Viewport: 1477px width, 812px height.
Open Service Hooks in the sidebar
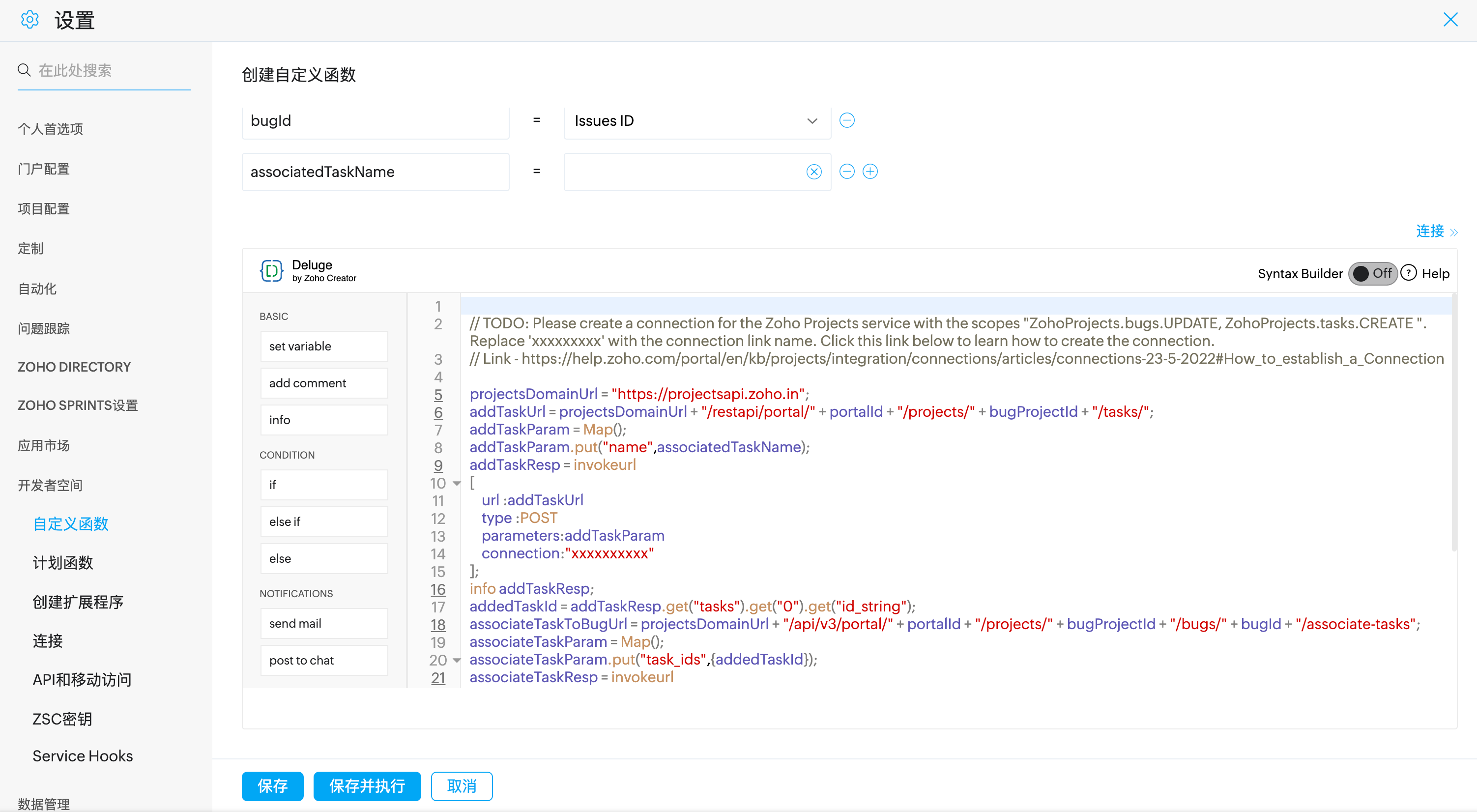pyautogui.click(x=83, y=756)
